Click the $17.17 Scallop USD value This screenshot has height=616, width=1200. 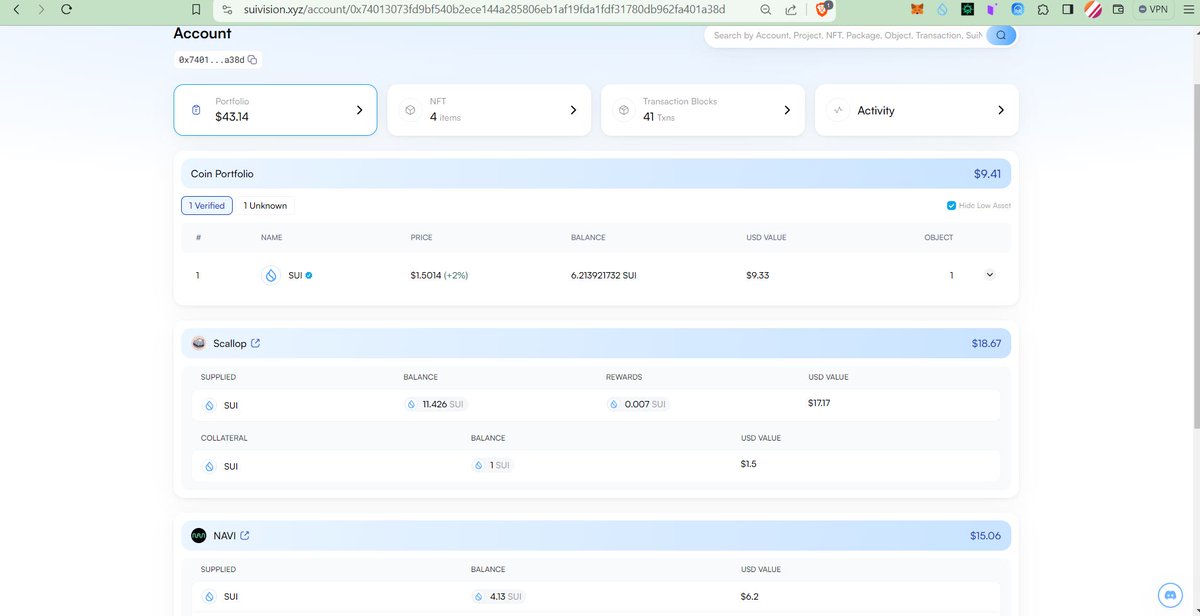(x=819, y=403)
